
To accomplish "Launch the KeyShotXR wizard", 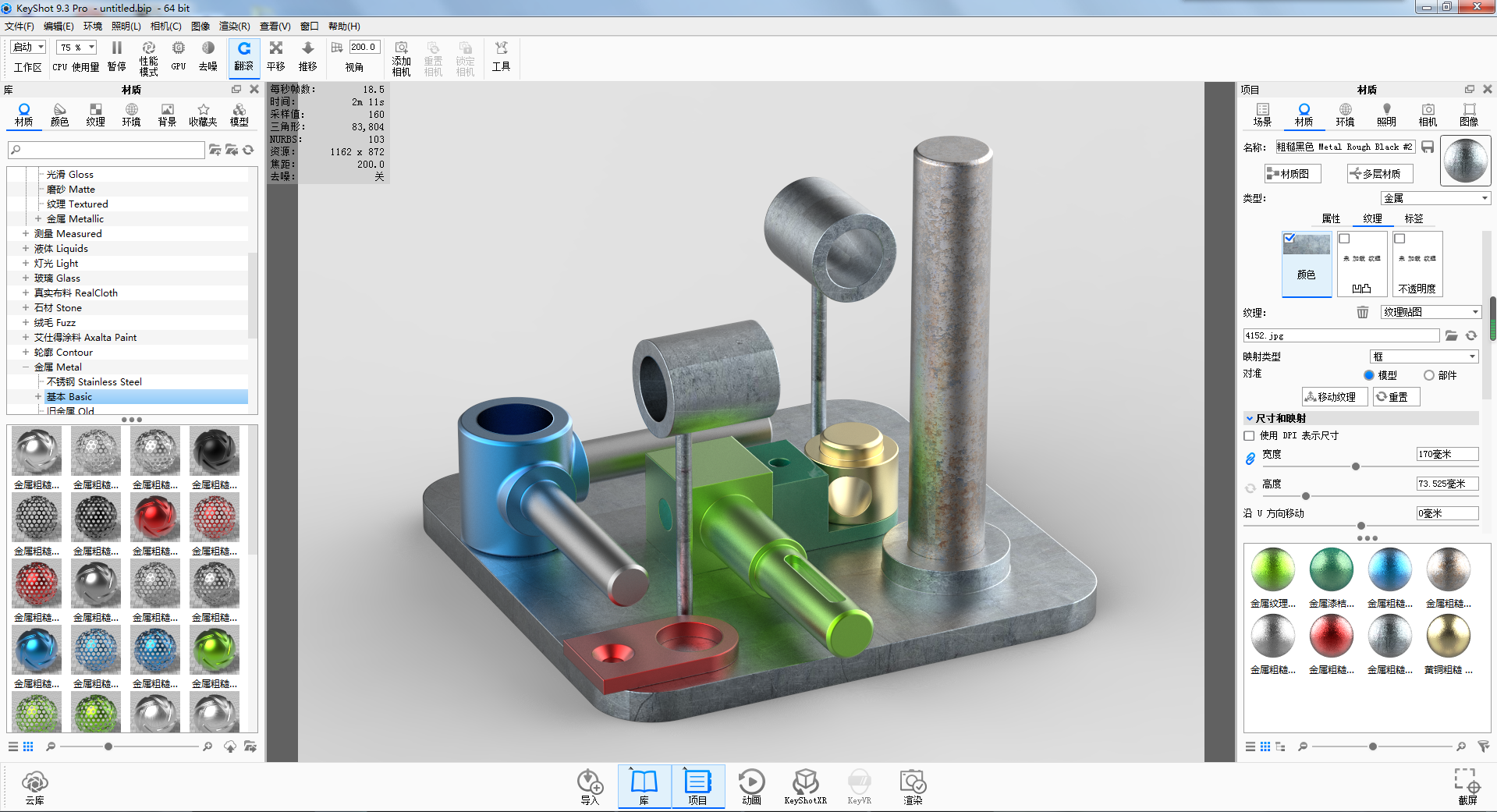I will coord(805,787).
